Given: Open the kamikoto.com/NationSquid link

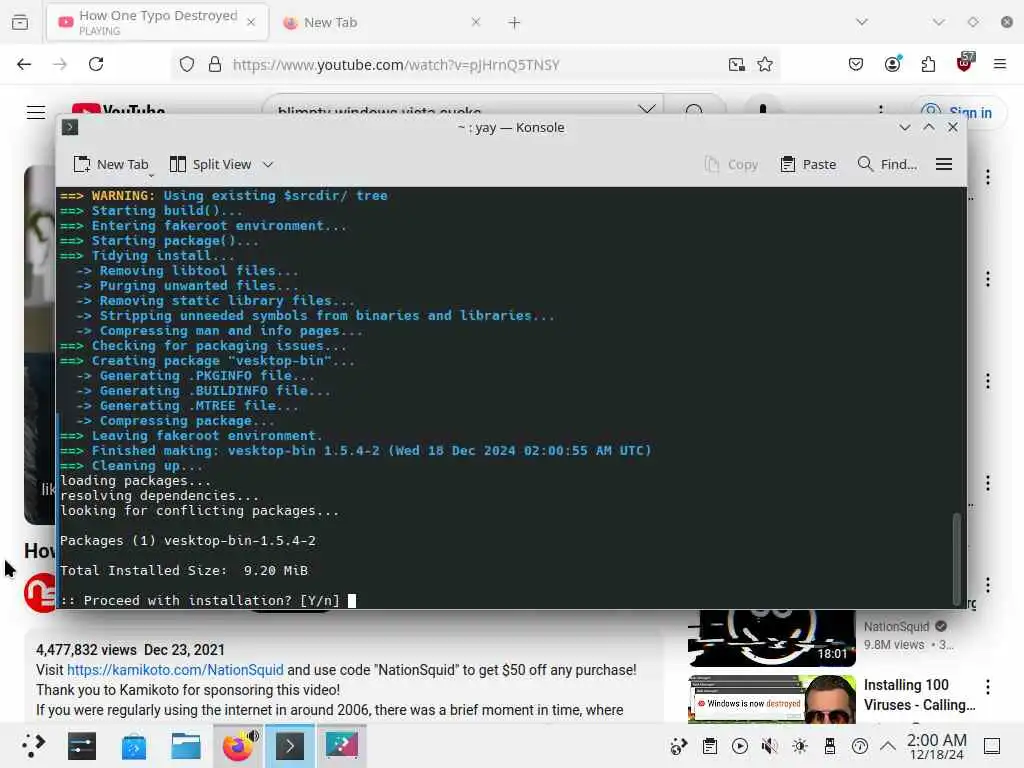Looking at the screenshot, I should click(x=175, y=670).
